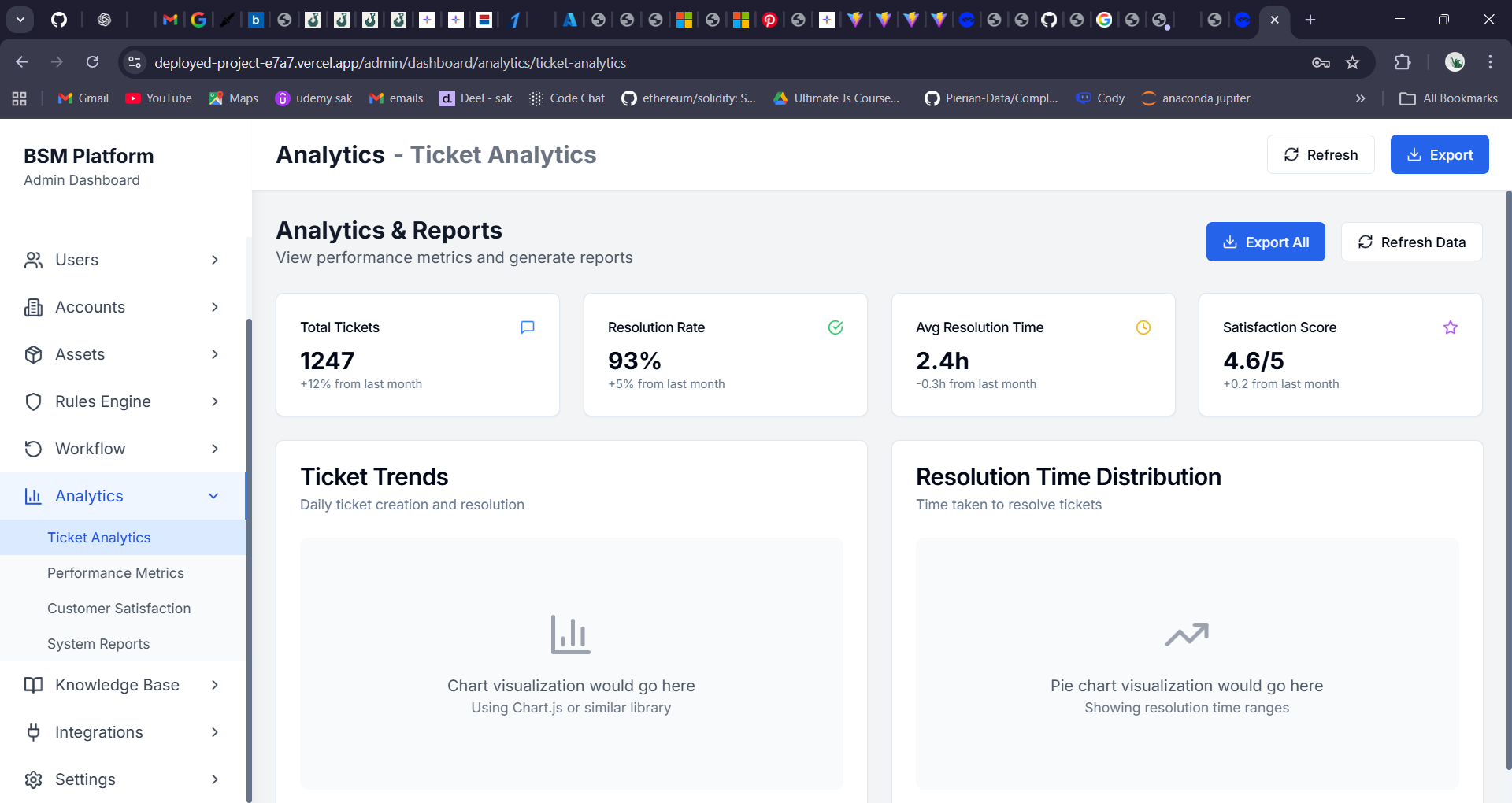Image resolution: width=1512 pixels, height=803 pixels.
Task: Click the Total Tickets message icon
Action: tap(528, 327)
